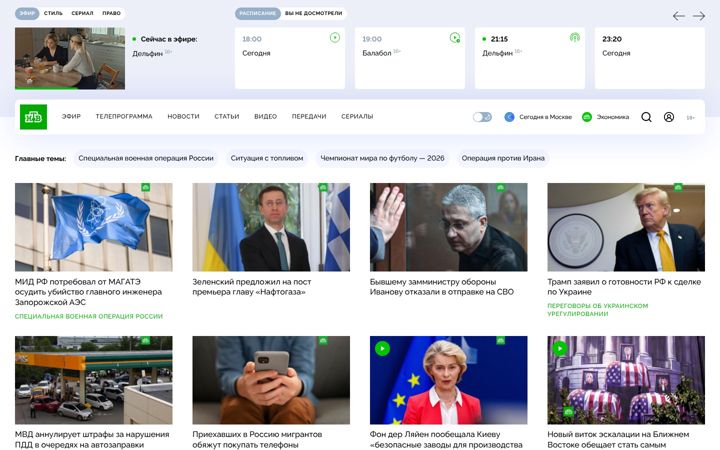Open the live broadcast thumbnail Дельфин
720x450 pixels.
70,58
